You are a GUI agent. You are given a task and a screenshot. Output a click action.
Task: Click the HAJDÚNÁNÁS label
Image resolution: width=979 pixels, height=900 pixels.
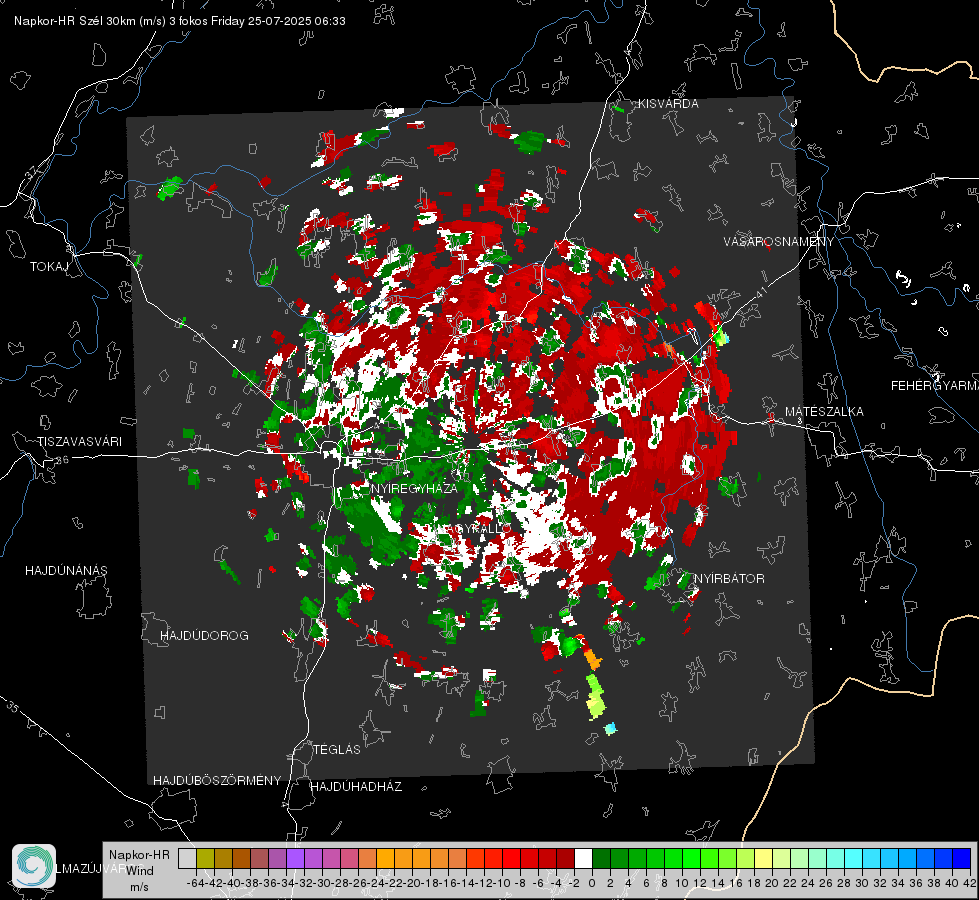click(66, 571)
